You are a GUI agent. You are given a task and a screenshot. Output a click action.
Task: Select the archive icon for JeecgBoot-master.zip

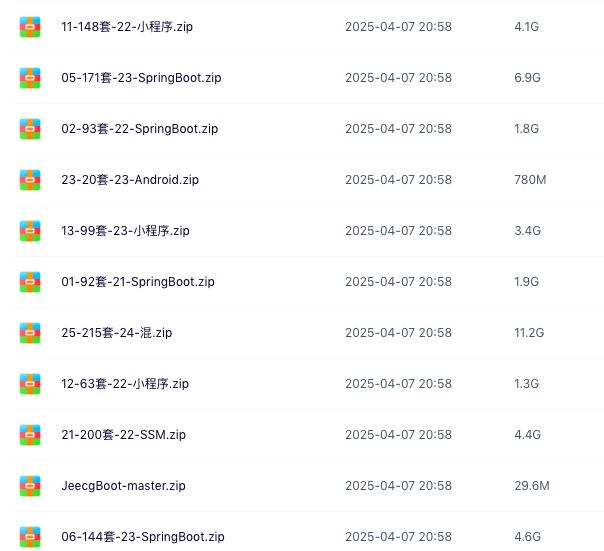tap(30, 486)
